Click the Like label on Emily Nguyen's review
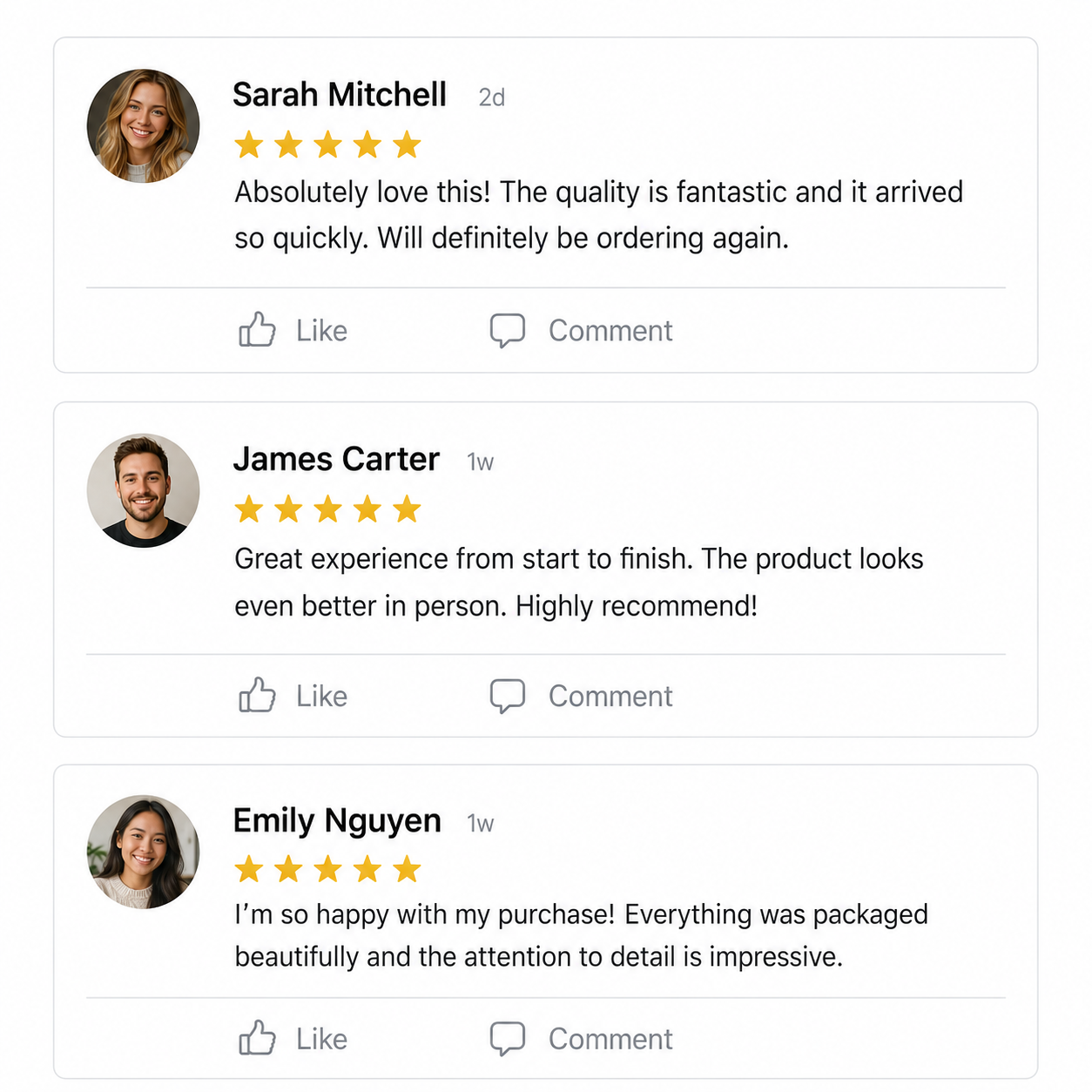 pyautogui.click(x=321, y=1039)
